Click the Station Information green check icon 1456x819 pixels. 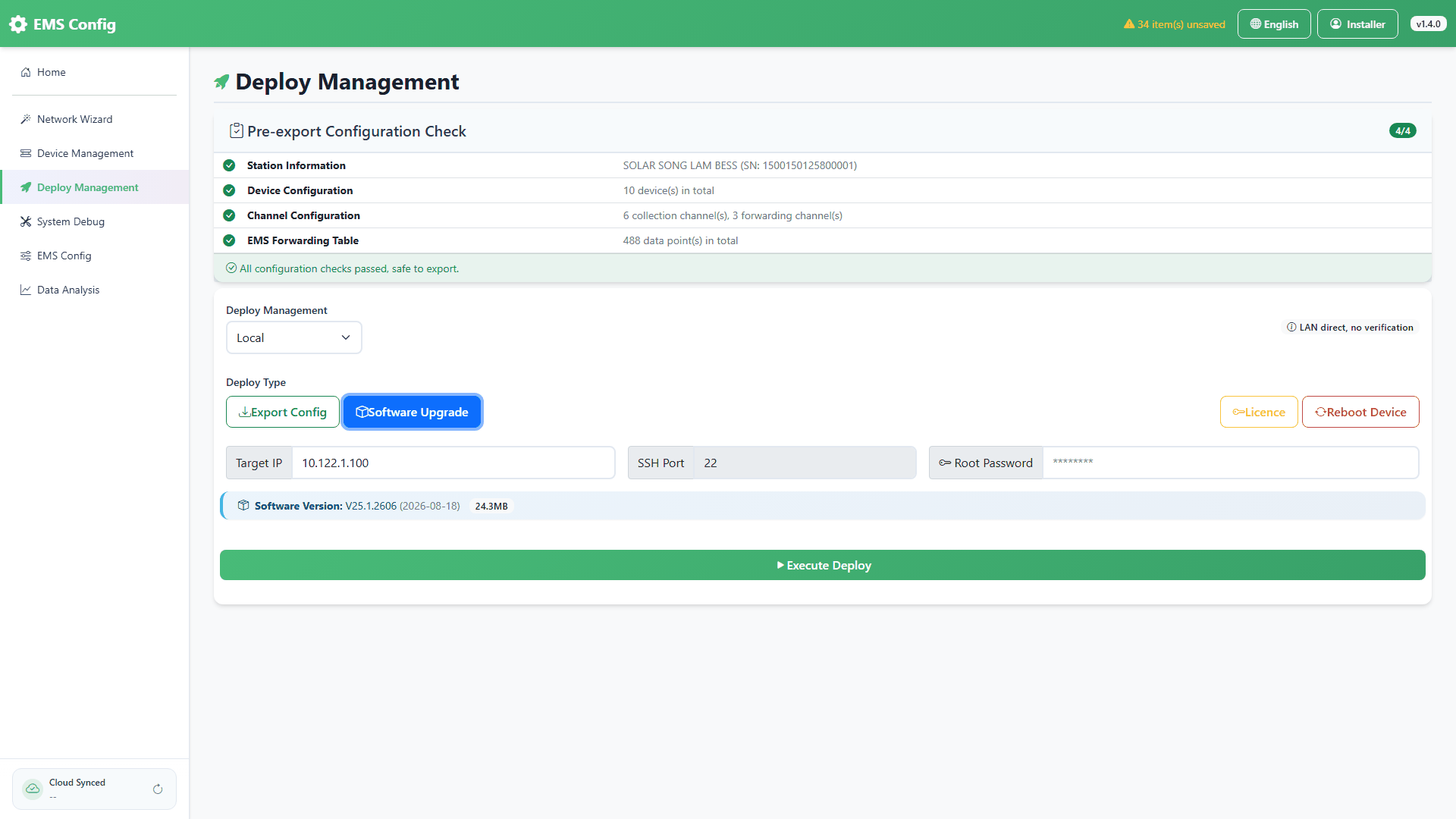coord(229,165)
